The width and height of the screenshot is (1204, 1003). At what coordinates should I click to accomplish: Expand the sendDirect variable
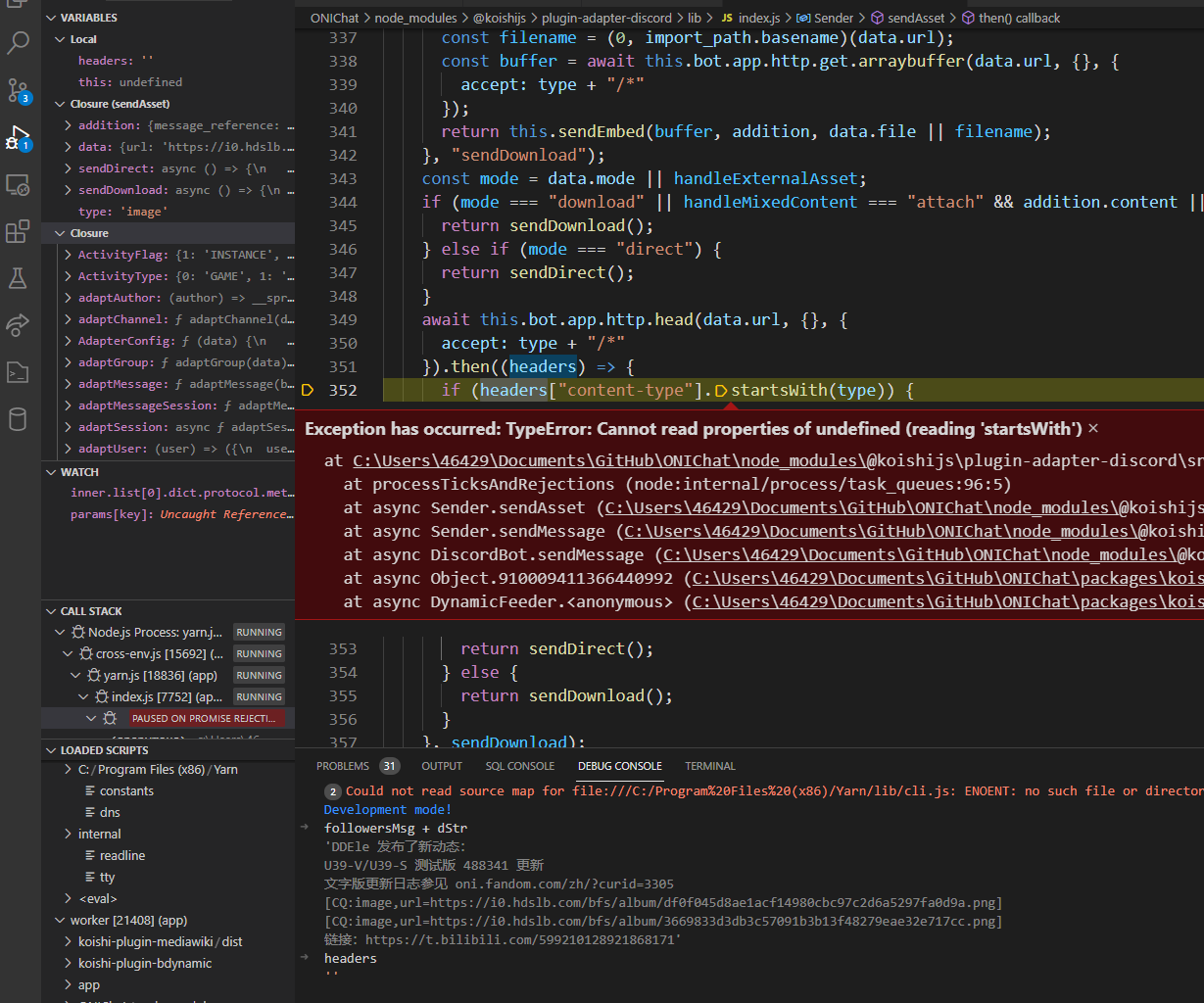coord(69,168)
